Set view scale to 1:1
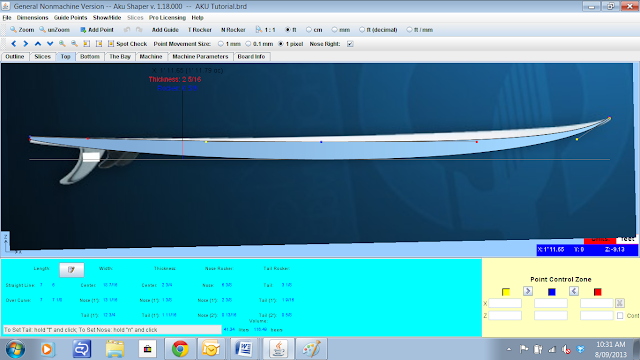 click(x=265, y=30)
